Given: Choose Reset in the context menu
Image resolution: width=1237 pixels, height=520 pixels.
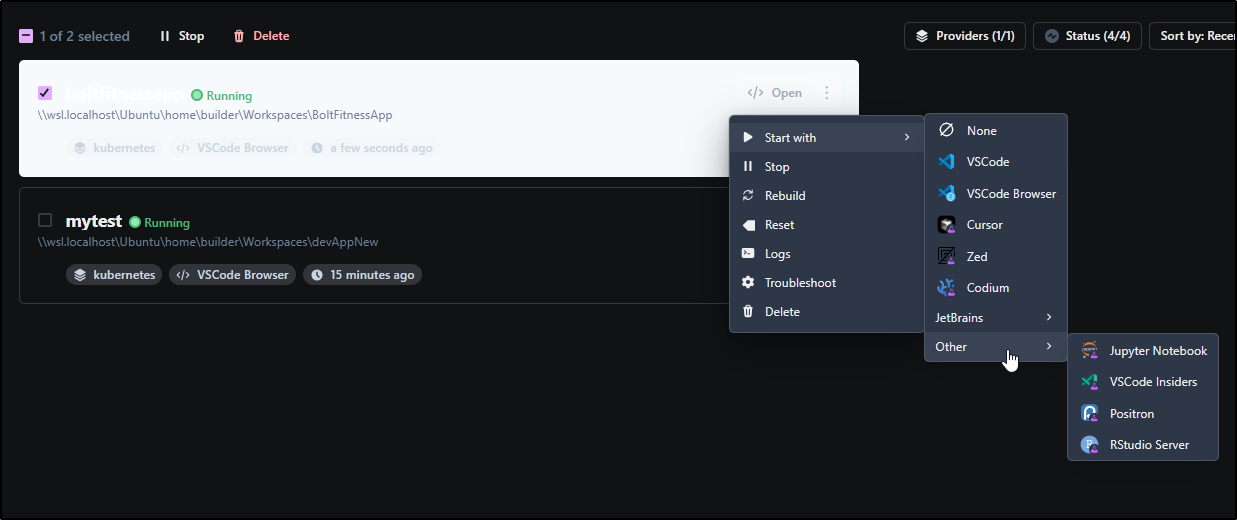Looking at the screenshot, I should 827,225.
